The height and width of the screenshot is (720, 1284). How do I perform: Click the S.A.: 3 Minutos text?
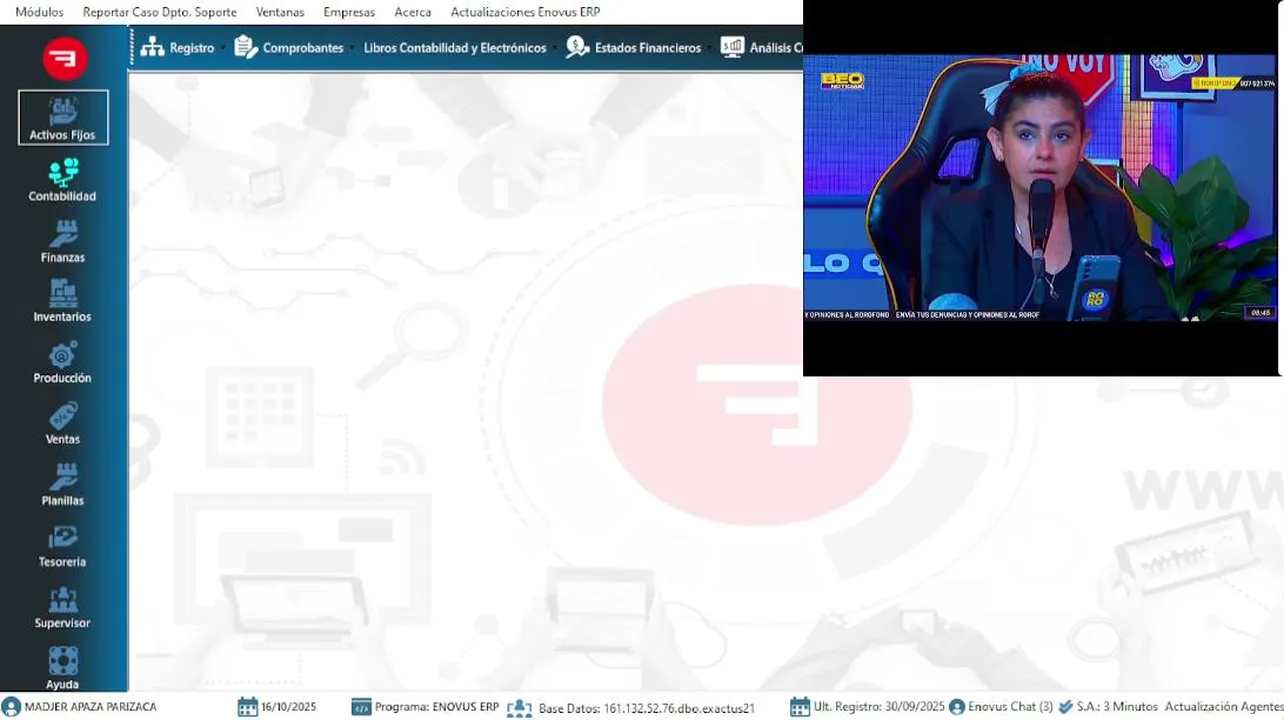1117,707
